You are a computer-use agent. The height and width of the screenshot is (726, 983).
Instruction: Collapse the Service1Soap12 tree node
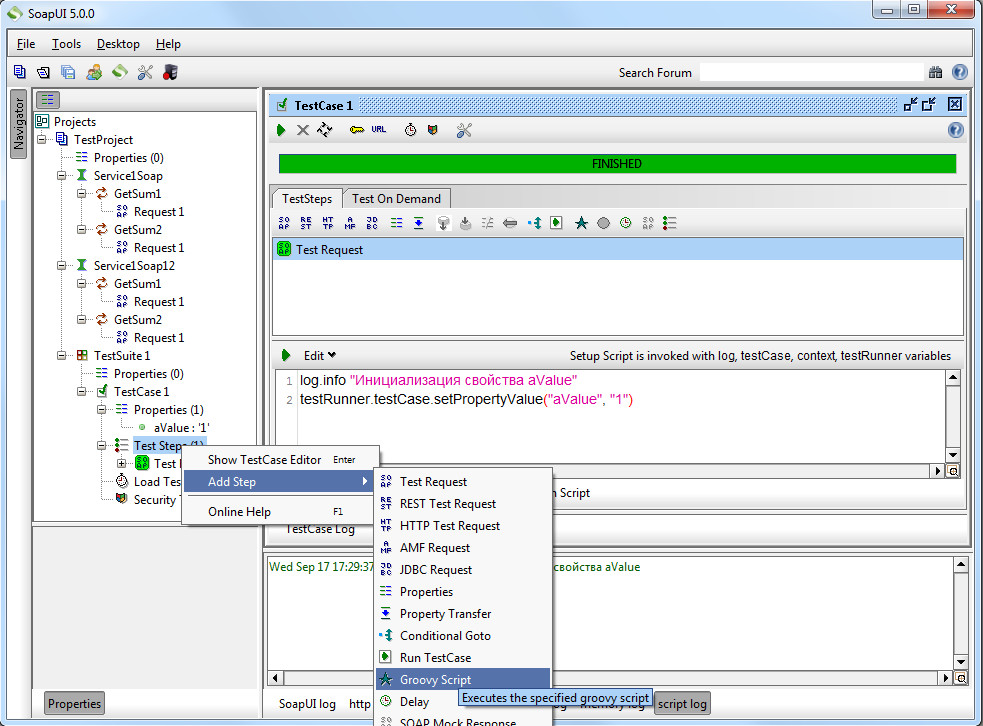point(61,265)
